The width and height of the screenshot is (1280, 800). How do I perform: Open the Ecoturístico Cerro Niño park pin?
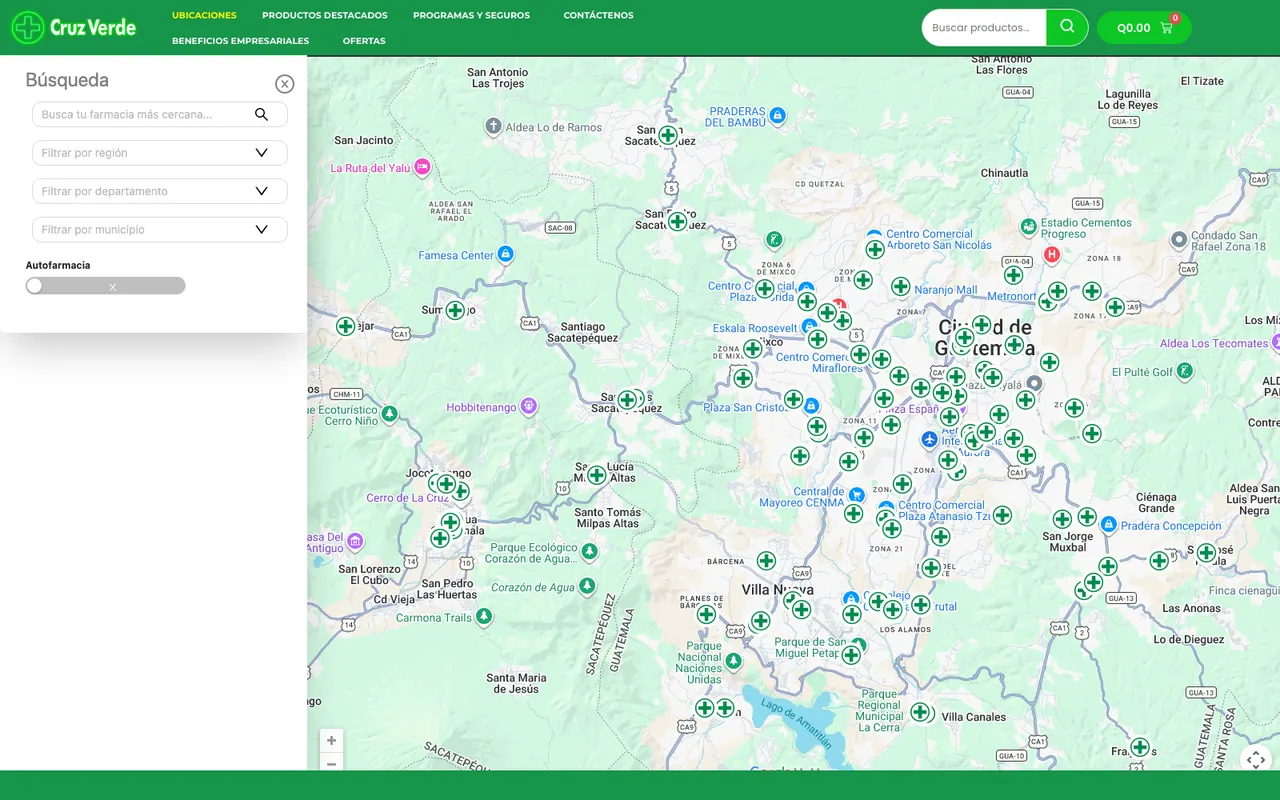pos(390,414)
